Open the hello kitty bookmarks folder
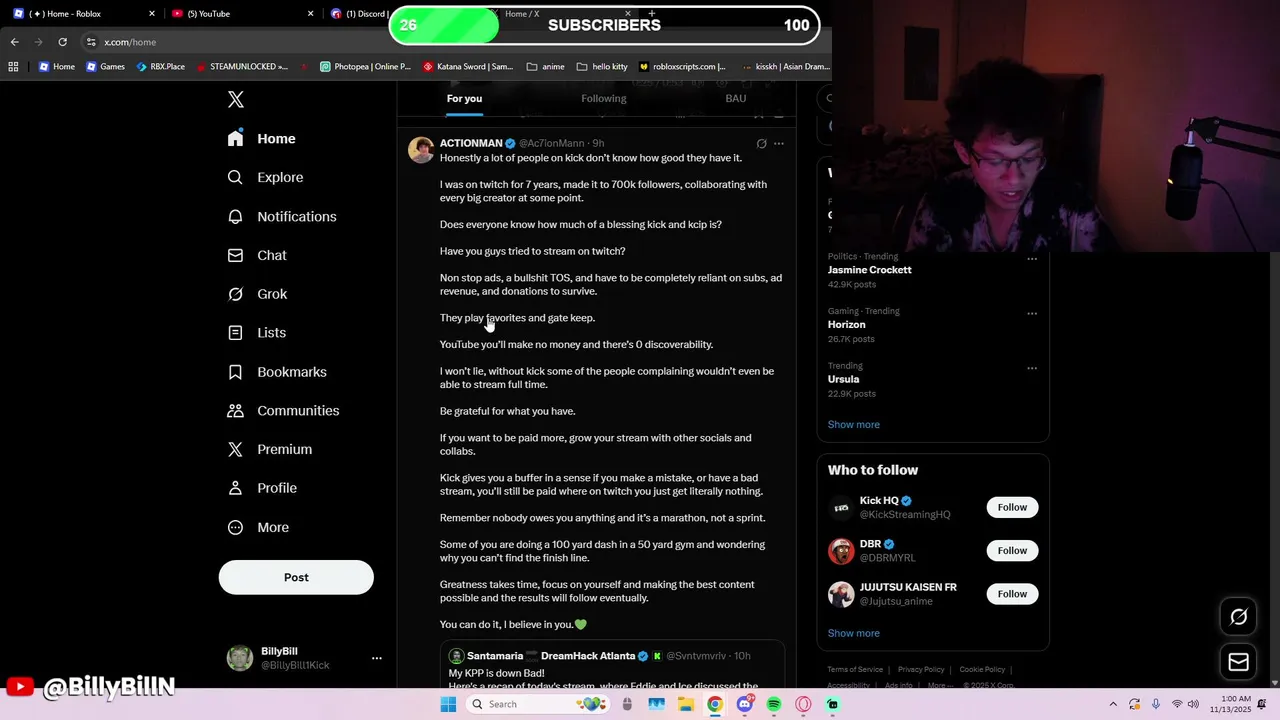The width and height of the screenshot is (1280, 720). click(602, 67)
